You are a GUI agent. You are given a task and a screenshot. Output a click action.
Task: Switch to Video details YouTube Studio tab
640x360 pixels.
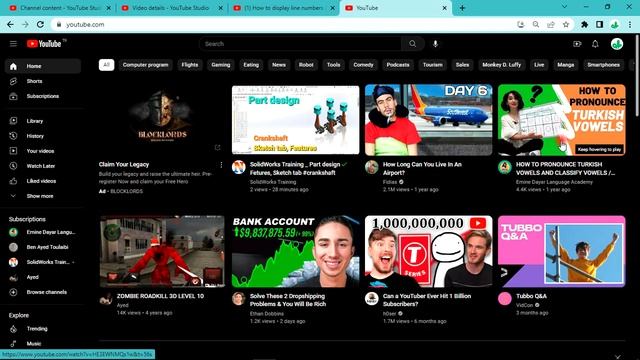pyautogui.click(x=171, y=8)
